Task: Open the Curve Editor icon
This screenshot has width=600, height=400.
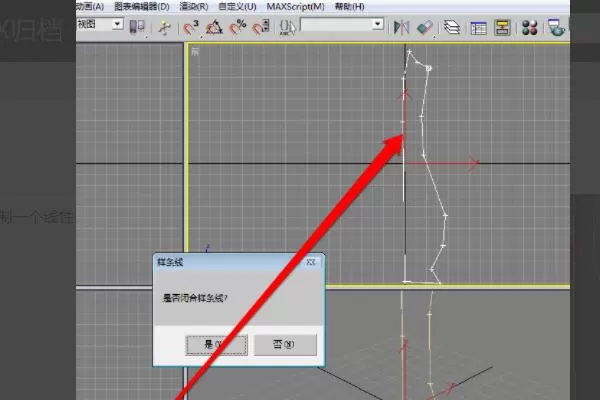Action: (x=478, y=28)
